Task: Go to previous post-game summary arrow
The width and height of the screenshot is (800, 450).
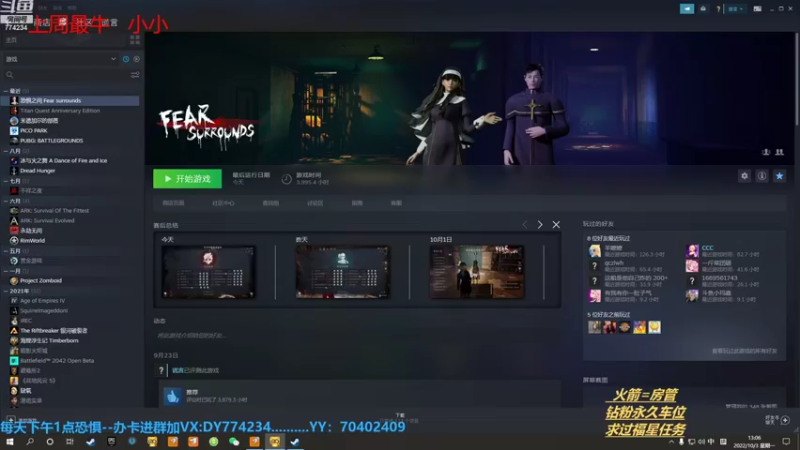Action: [x=524, y=224]
